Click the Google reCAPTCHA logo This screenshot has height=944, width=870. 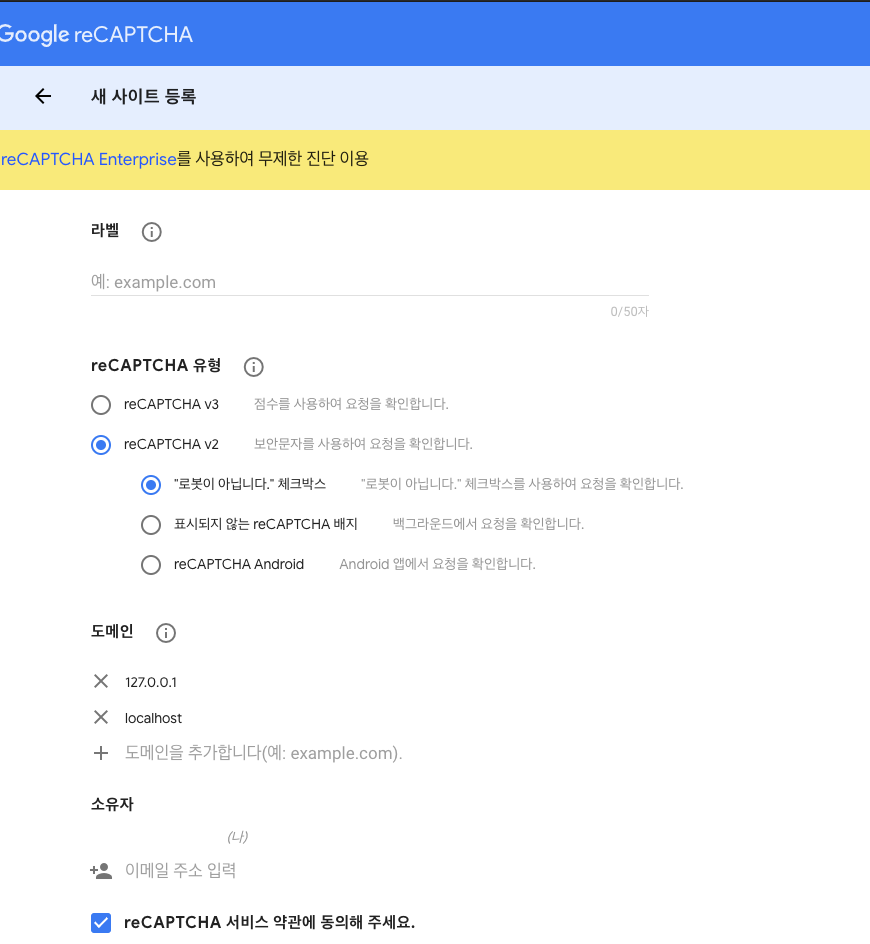pyautogui.click(x=96, y=34)
